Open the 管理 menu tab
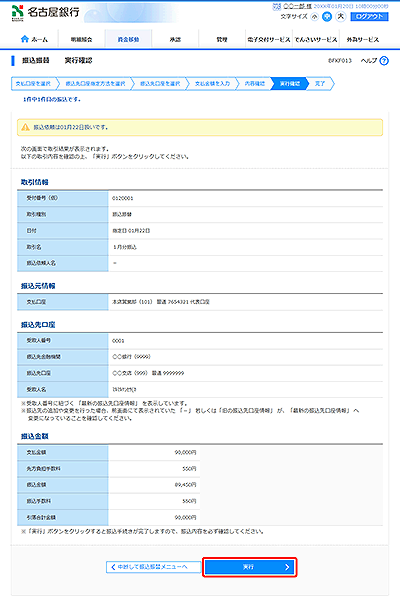 (222, 39)
